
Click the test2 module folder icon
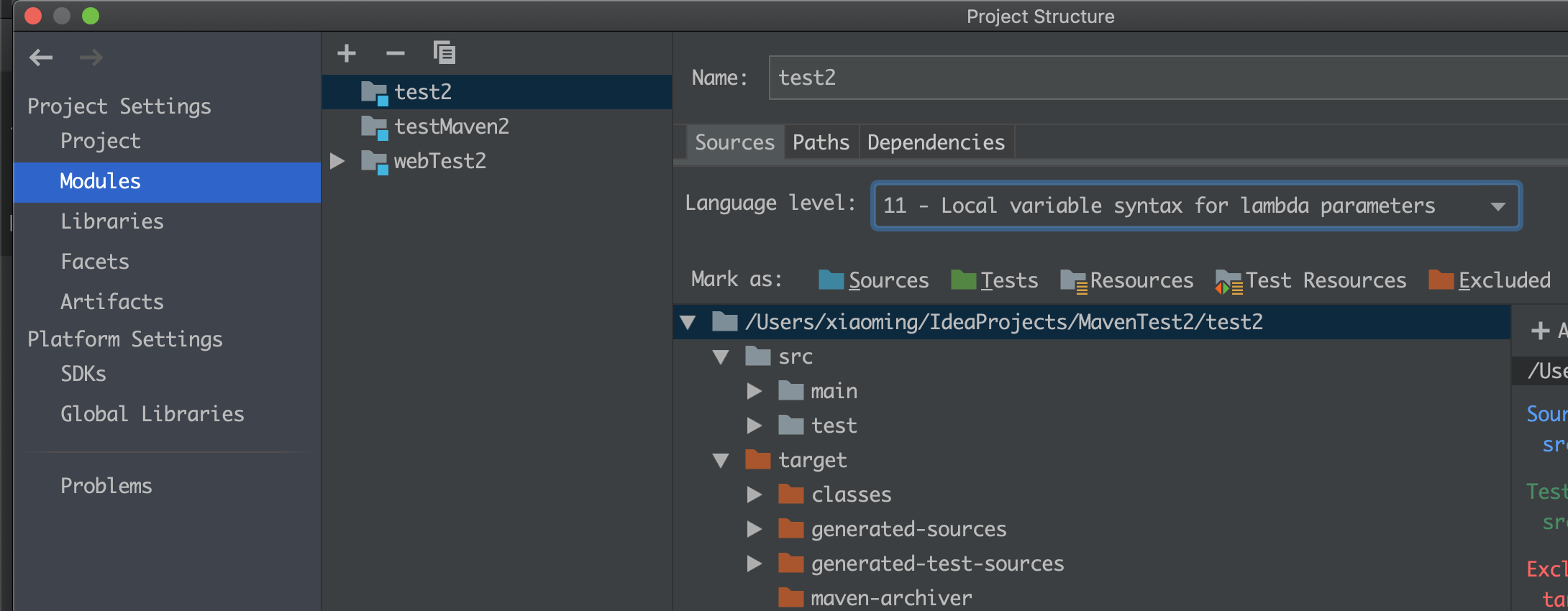tap(375, 93)
